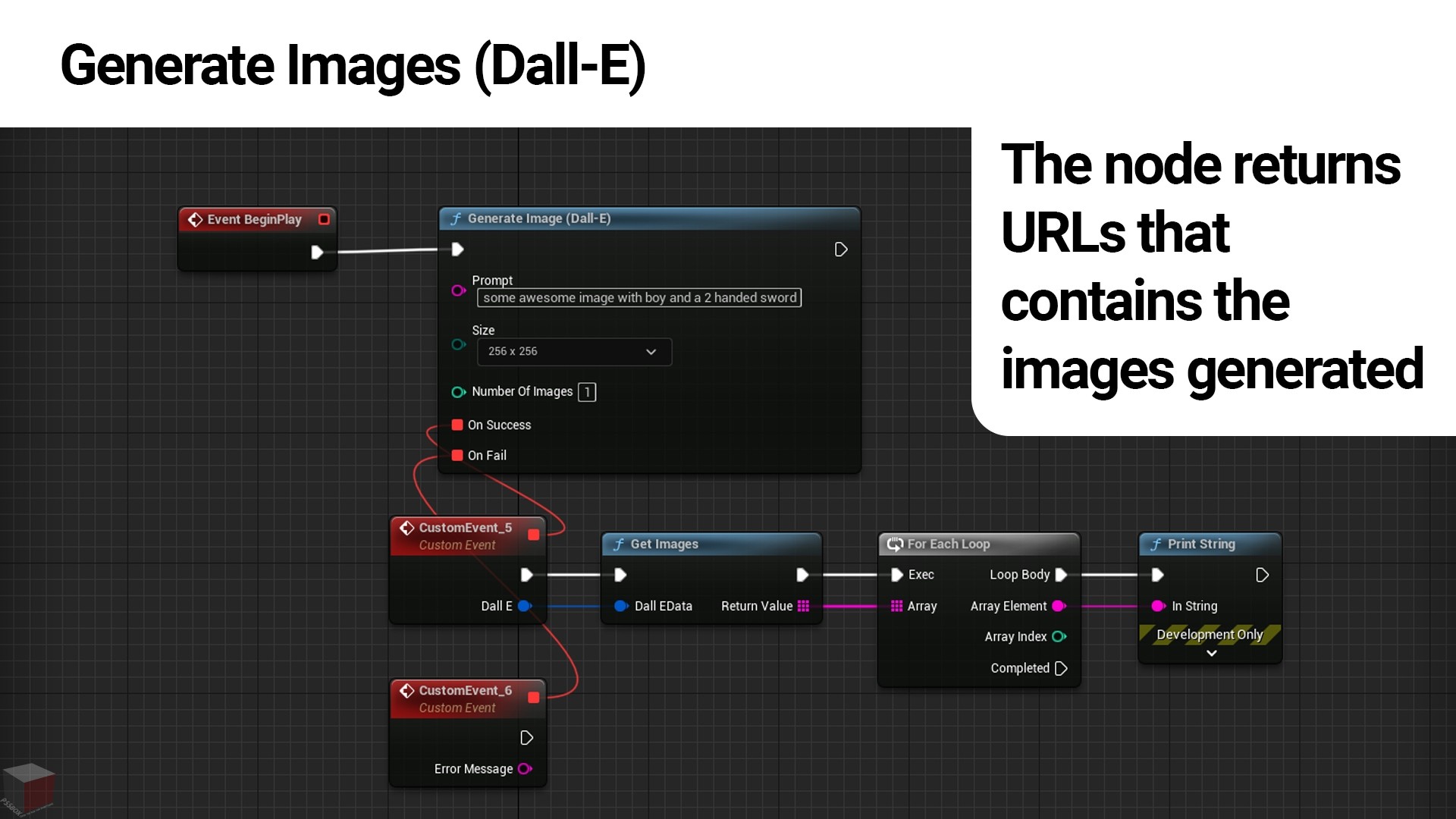1456x819 pixels.
Task: Click the Dall E output pin
Action: [x=524, y=606]
